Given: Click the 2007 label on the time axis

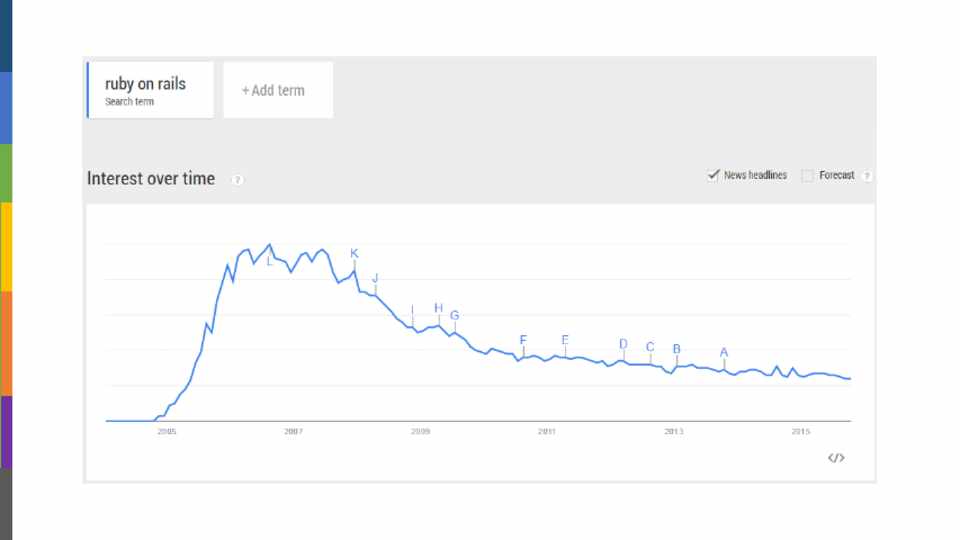Looking at the screenshot, I should pos(293,431).
